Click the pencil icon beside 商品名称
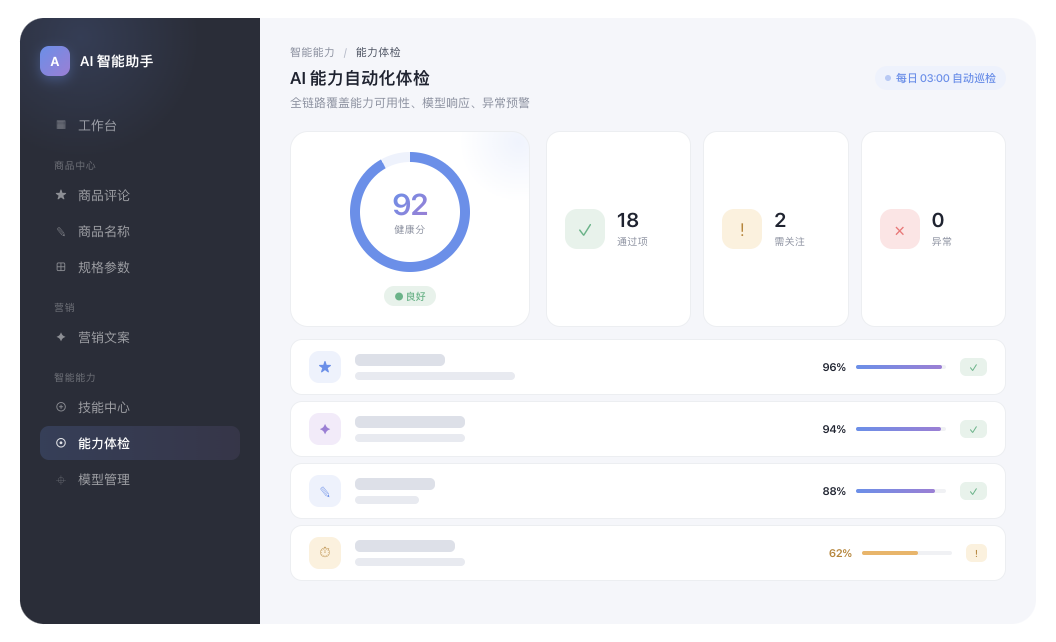The width and height of the screenshot is (1056, 642). point(61,231)
